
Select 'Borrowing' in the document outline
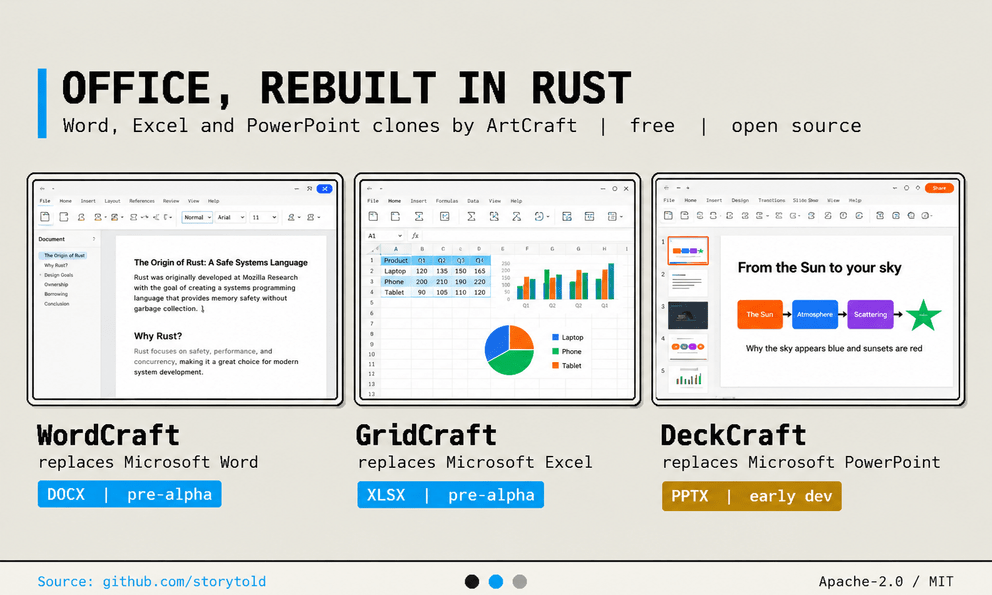pyautogui.click(x=56, y=294)
